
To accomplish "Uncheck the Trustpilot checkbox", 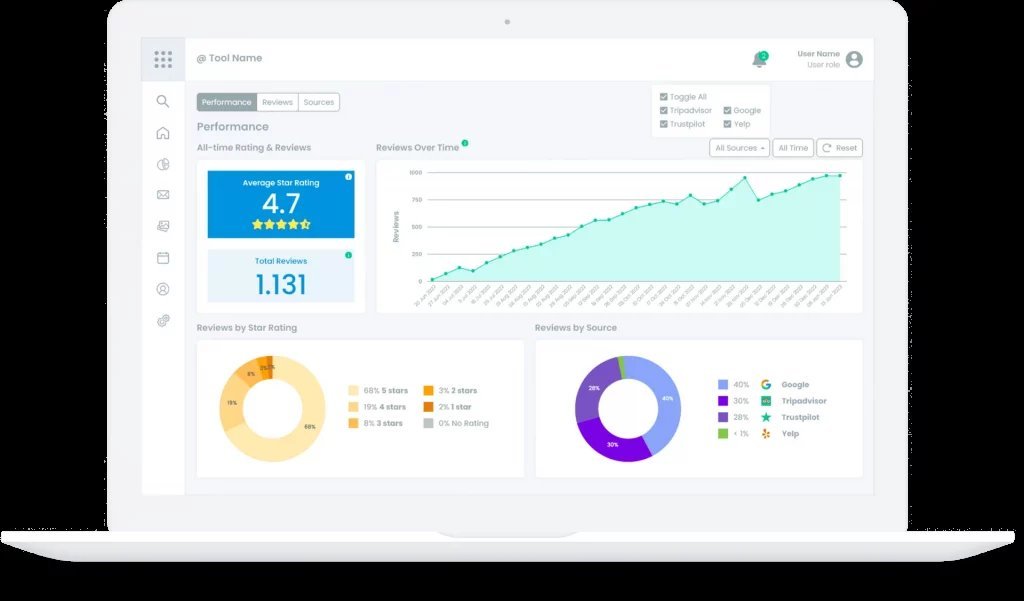I will tap(664, 124).
